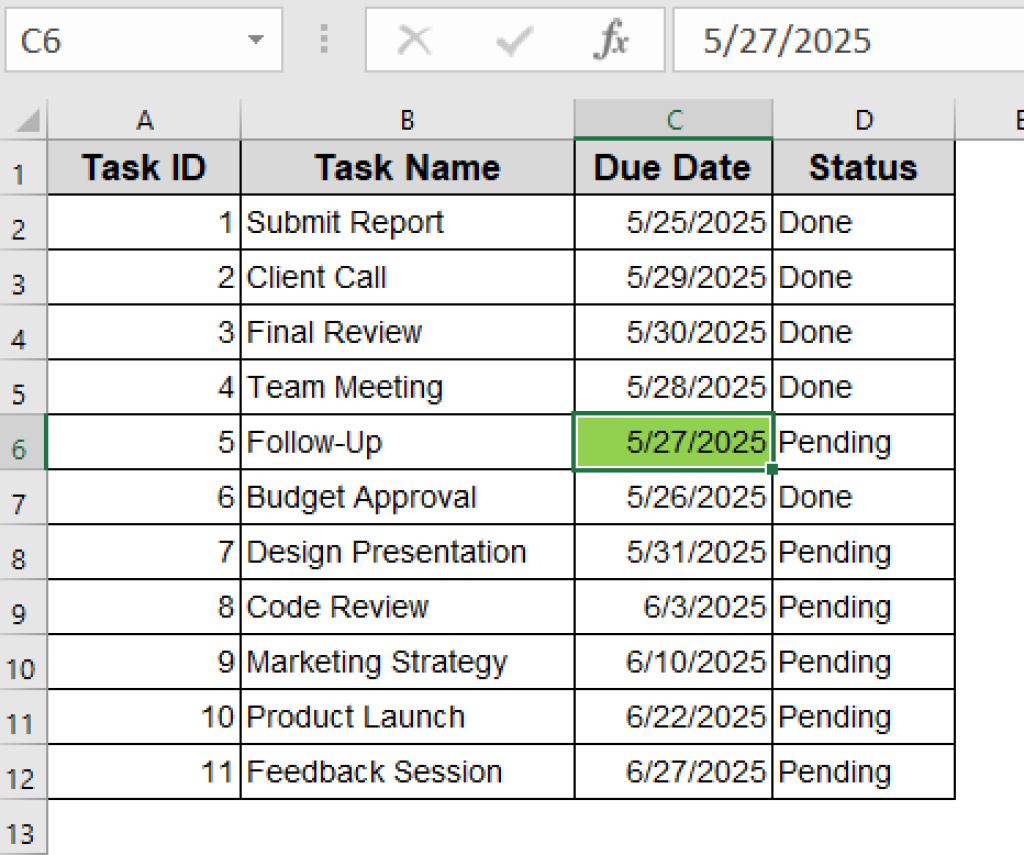
Task: Select row 6 header
Action: (22, 442)
